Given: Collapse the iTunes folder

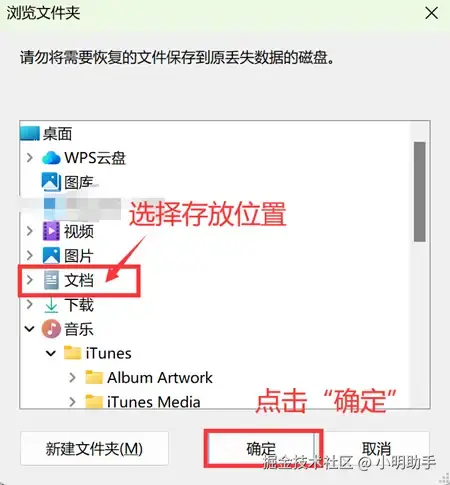Looking at the screenshot, I should coord(51,353).
